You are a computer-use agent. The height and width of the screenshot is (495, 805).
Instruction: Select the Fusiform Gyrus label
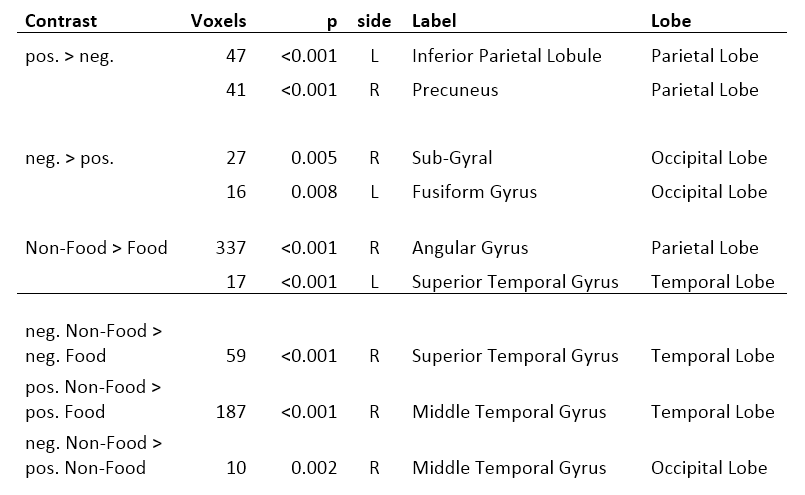pos(474,192)
